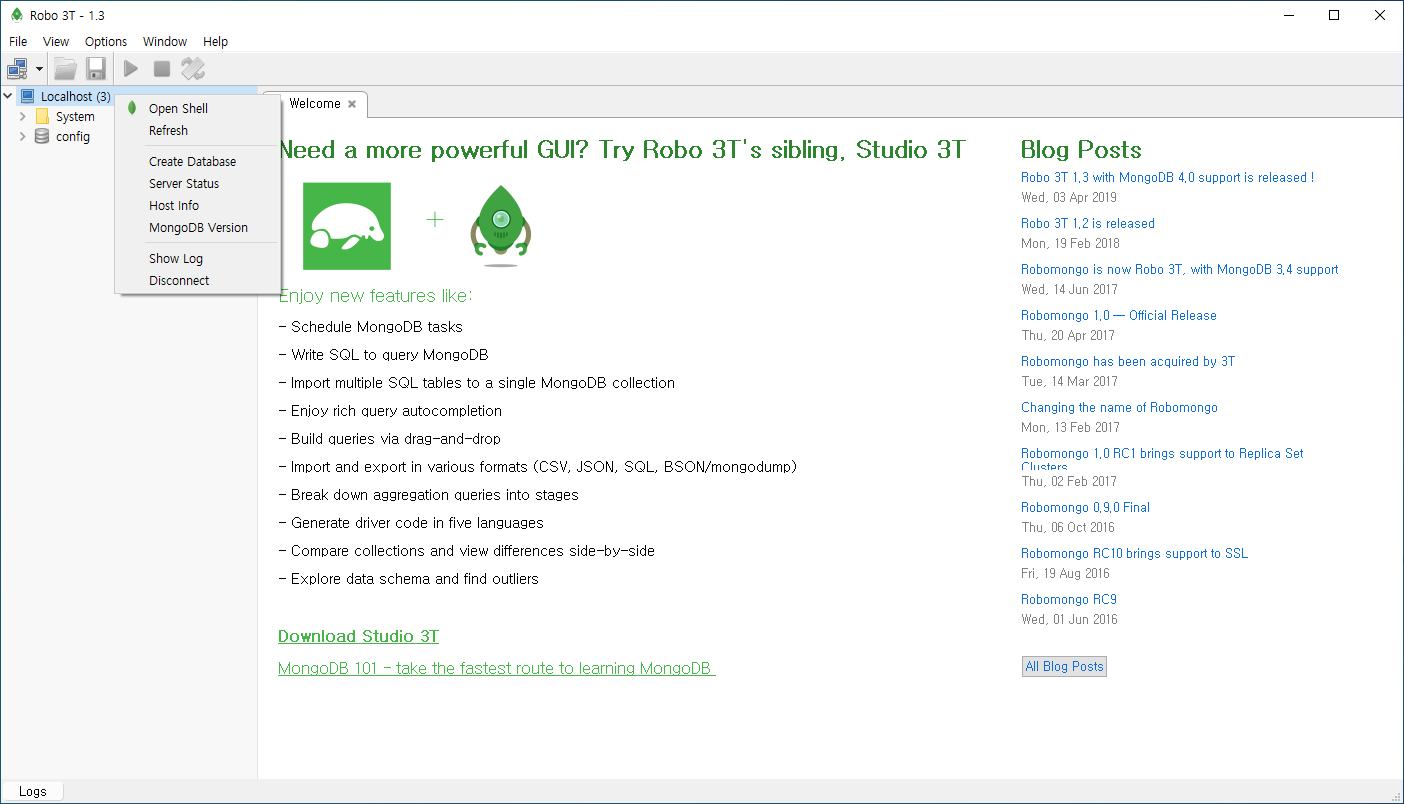
Task: Open the Window menu
Action: pos(165,41)
